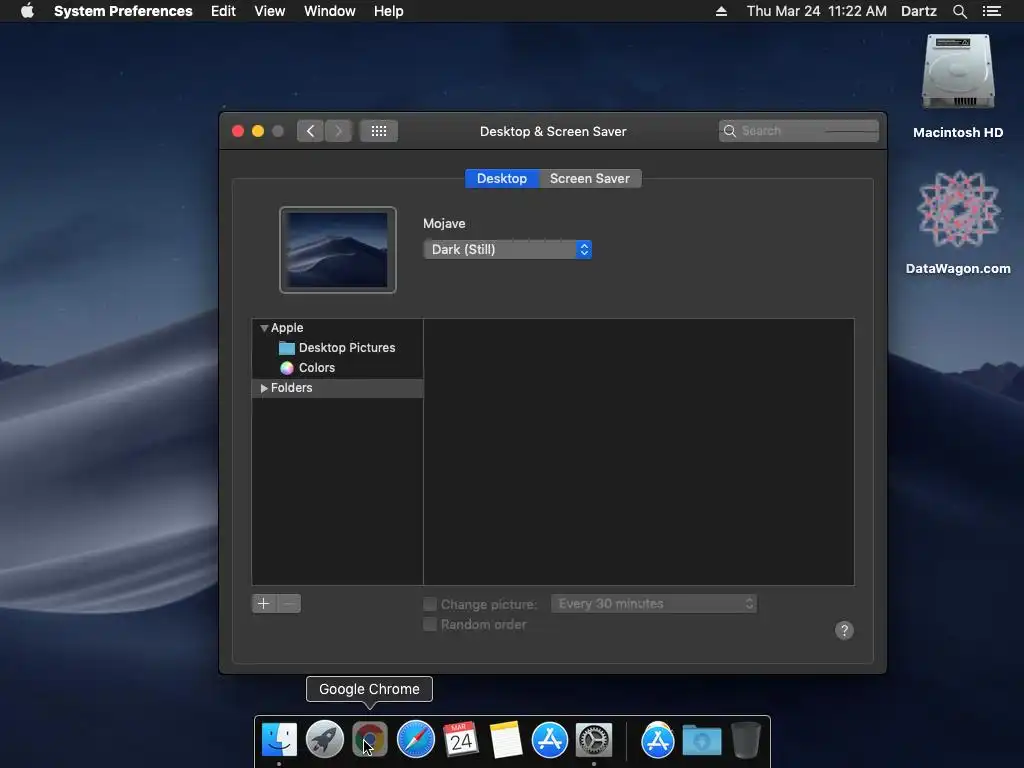1024x768 pixels.
Task: Open the App Store icon right of Dock divider
Action: 658,739
